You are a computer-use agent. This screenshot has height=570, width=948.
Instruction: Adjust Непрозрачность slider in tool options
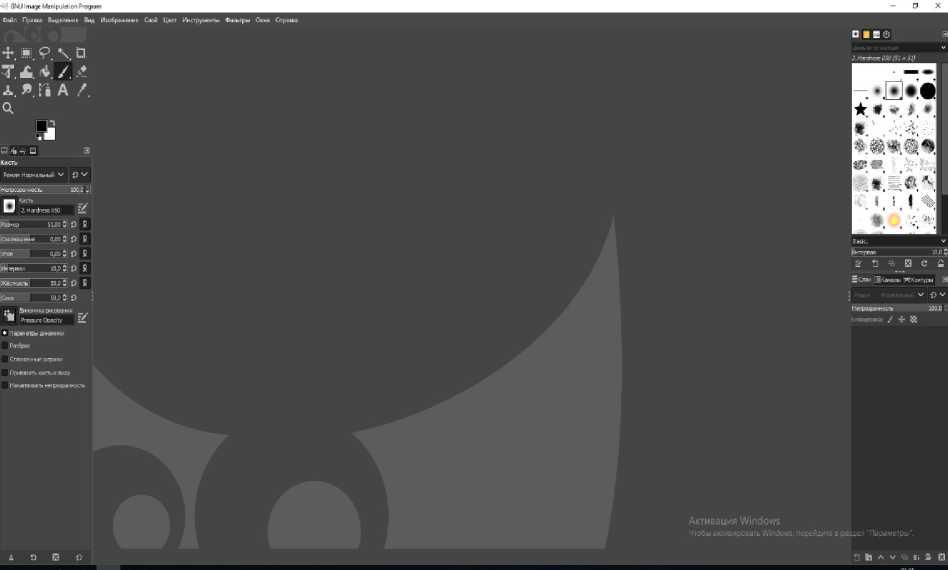45,190
